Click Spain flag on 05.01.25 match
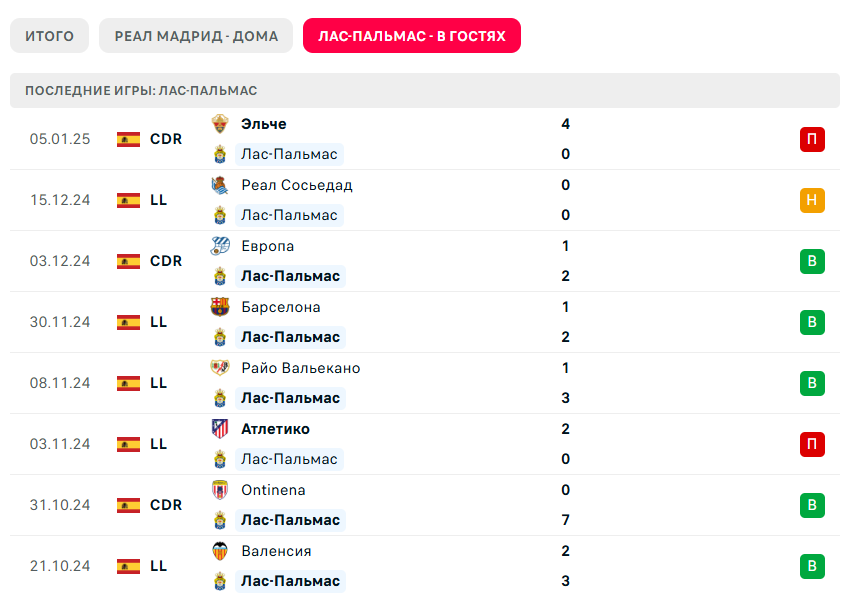This screenshot has width=854, height=593. point(128,139)
